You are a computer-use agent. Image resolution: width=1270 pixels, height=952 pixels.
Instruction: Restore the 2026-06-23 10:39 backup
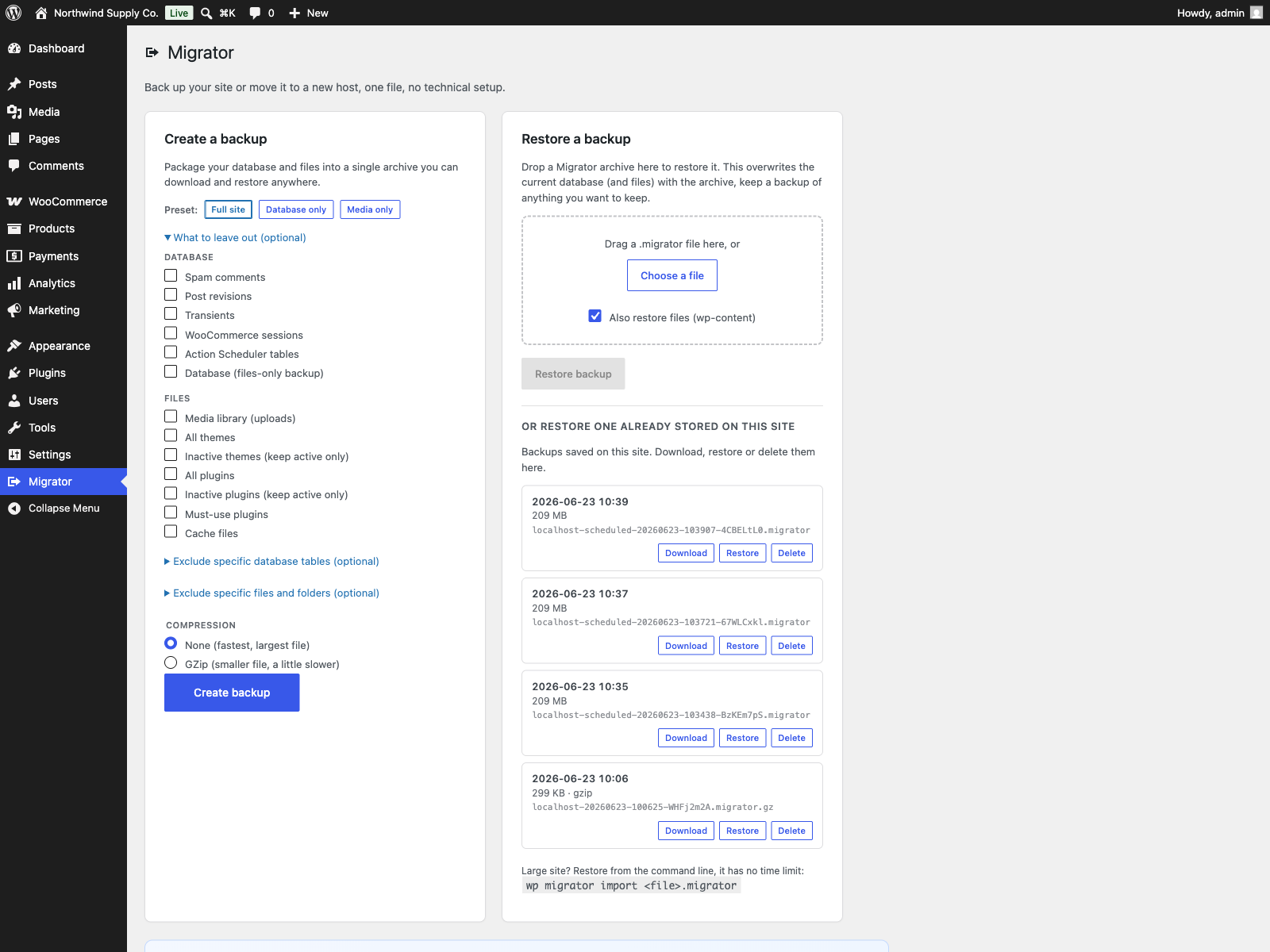click(x=742, y=553)
